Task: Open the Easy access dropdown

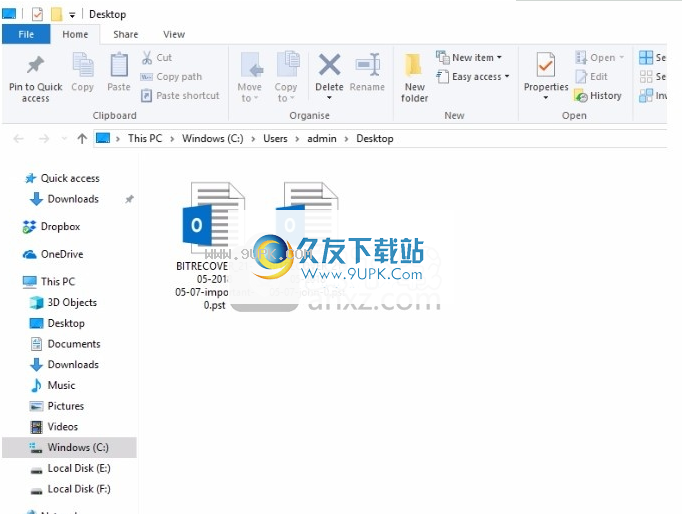Action: pos(473,77)
